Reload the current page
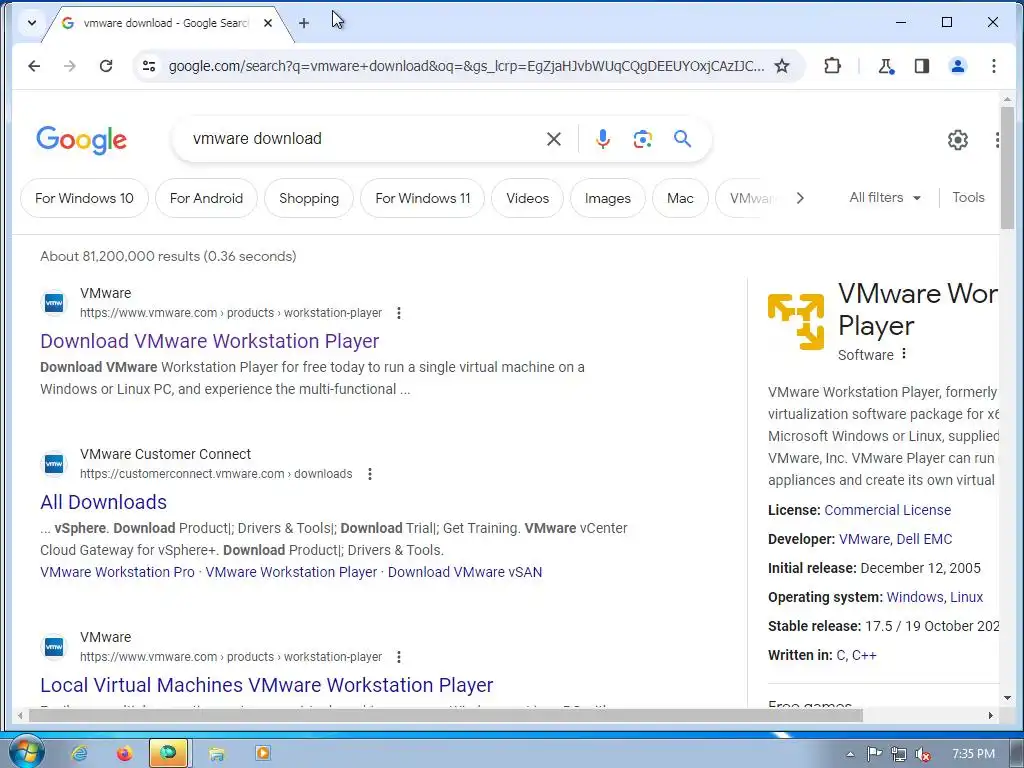1024x768 pixels. (106, 66)
